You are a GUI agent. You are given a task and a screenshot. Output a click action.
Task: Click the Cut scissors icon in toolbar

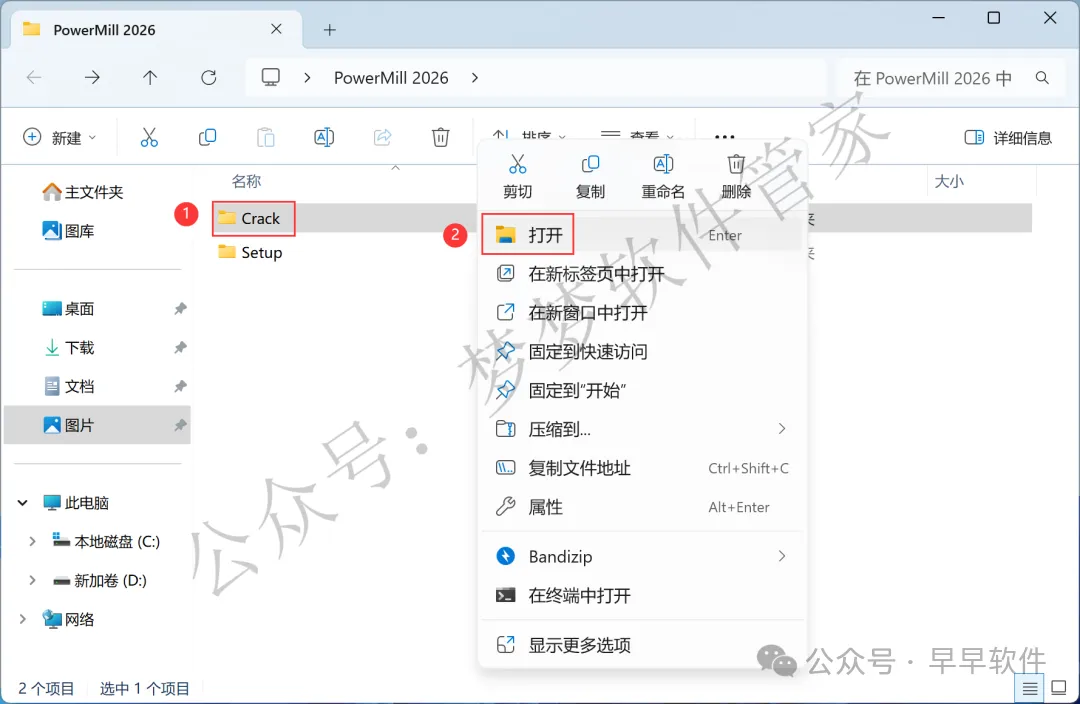pyautogui.click(x=149, y=137)
